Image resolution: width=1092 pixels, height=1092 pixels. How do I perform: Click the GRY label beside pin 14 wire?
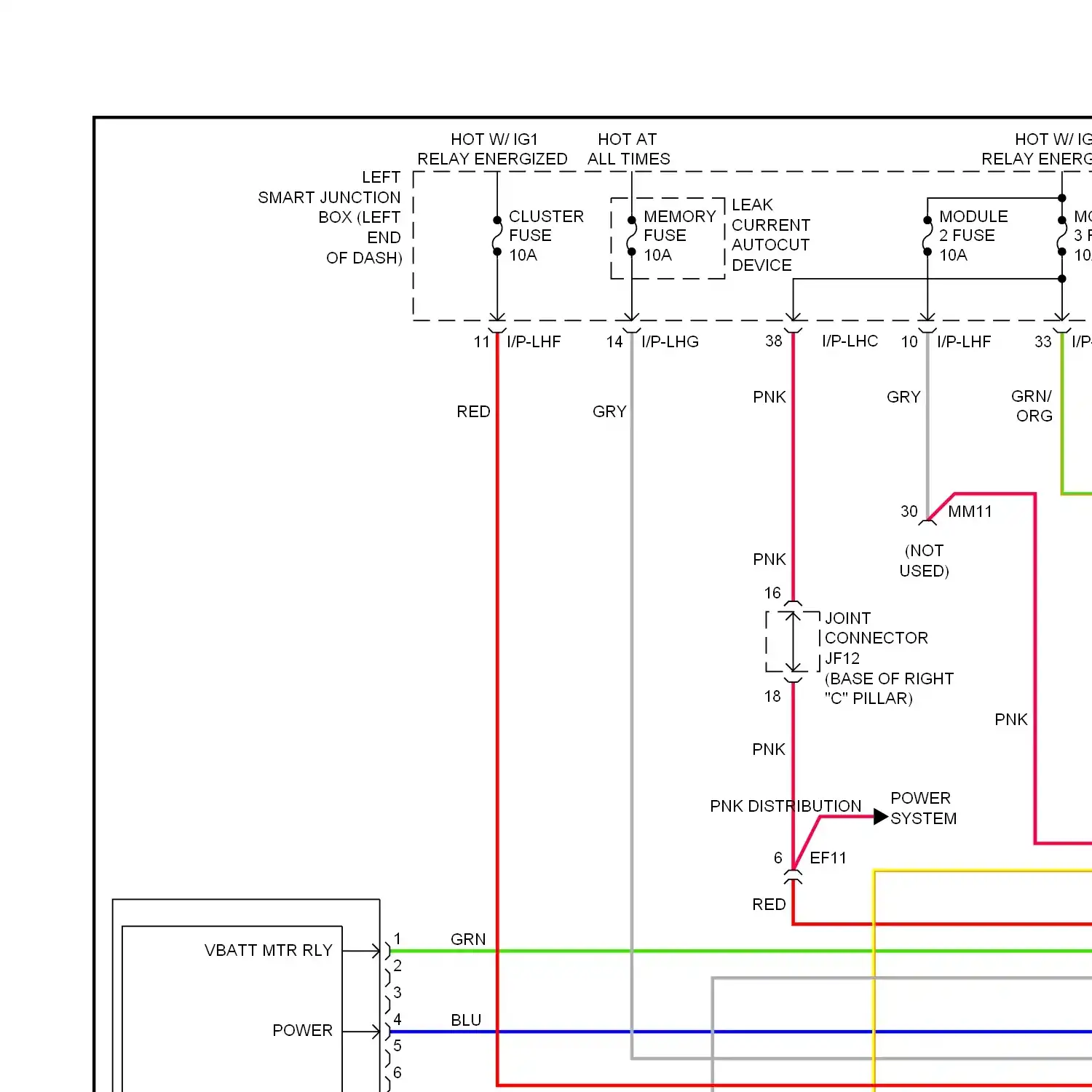coord(609,411)
